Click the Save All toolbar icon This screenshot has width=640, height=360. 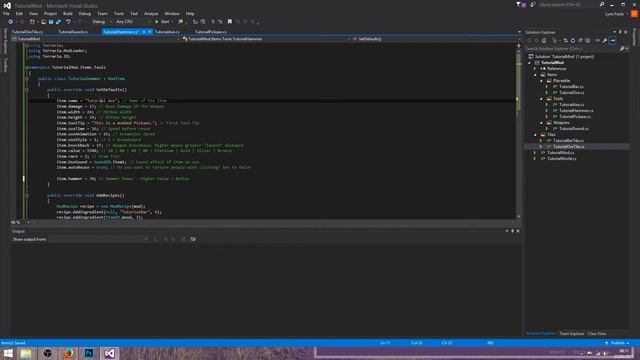(x=58, y=22)
